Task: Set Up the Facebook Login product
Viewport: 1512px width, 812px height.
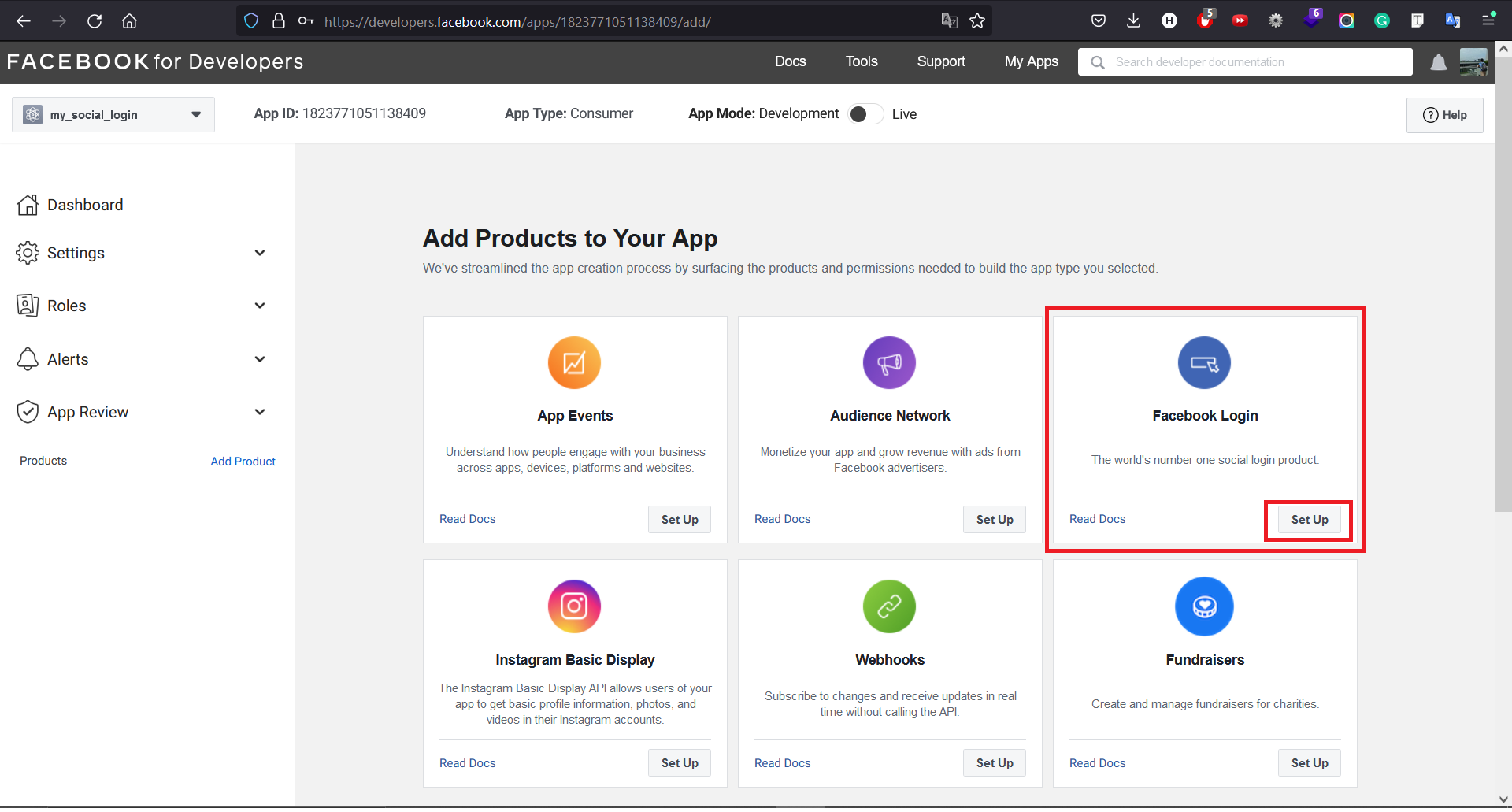Action: [1310, 520]
